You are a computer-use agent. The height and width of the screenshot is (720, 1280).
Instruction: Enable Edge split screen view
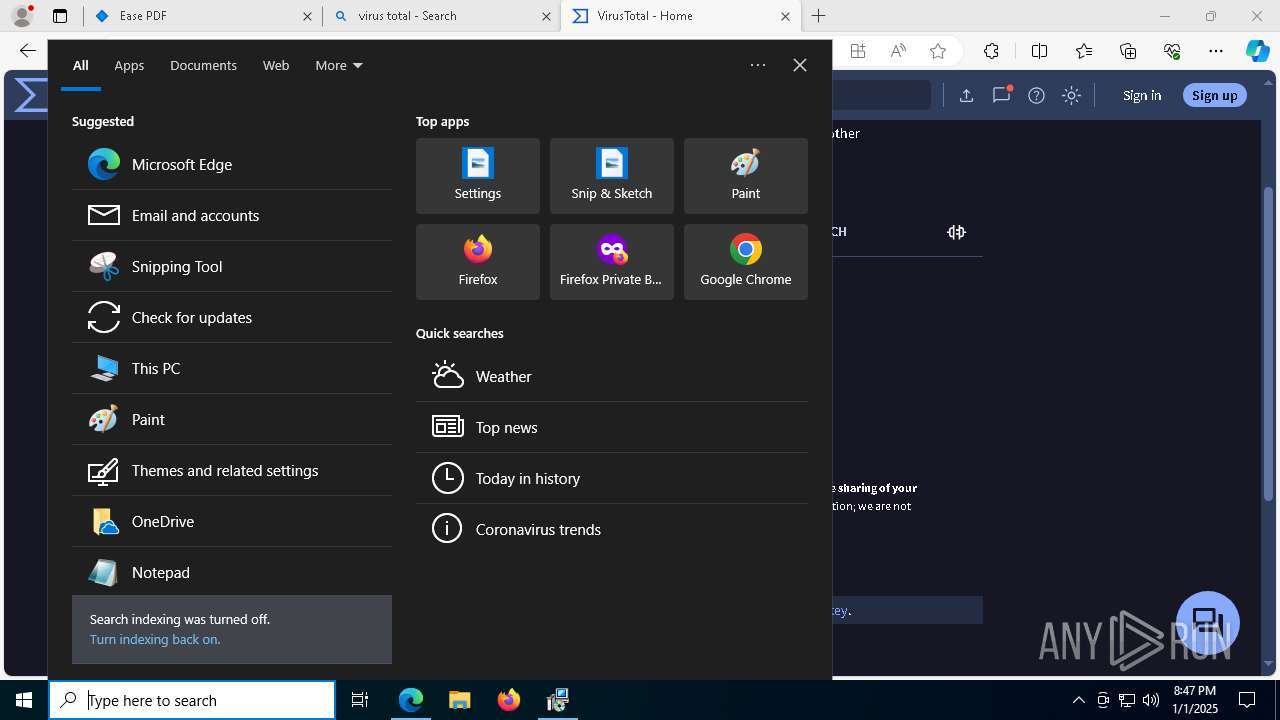click(1039, 51)
